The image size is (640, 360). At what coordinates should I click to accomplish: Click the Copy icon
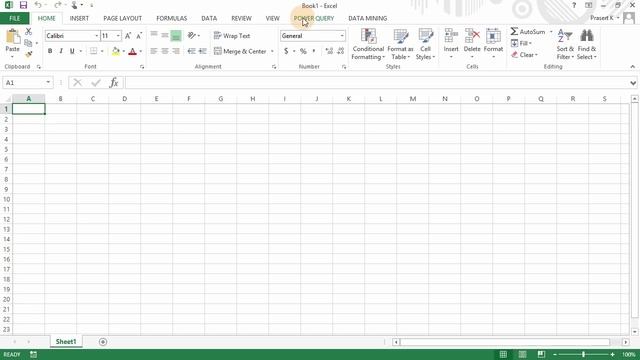[28, 43]
